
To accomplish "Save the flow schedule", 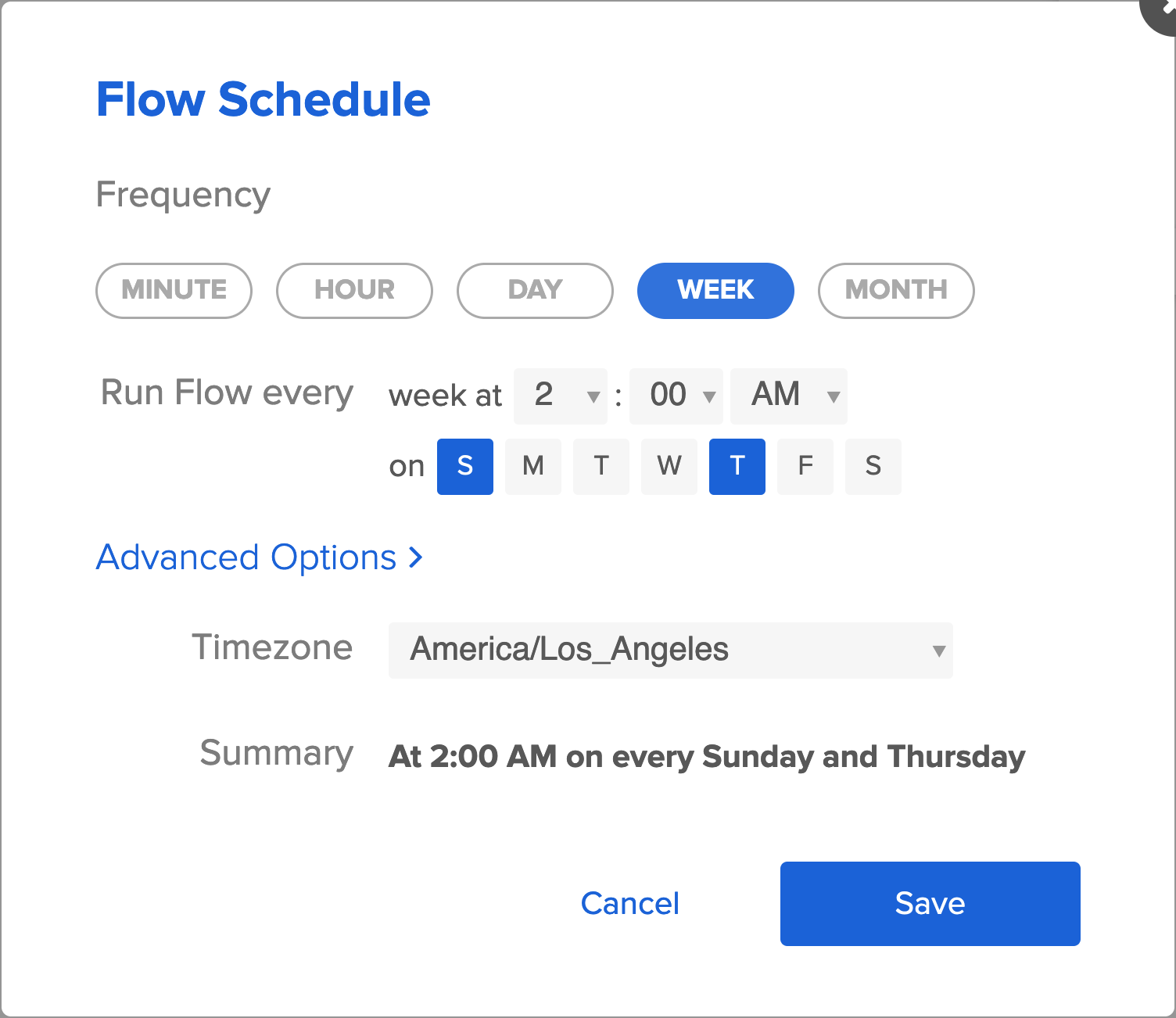I will point(930,904).
